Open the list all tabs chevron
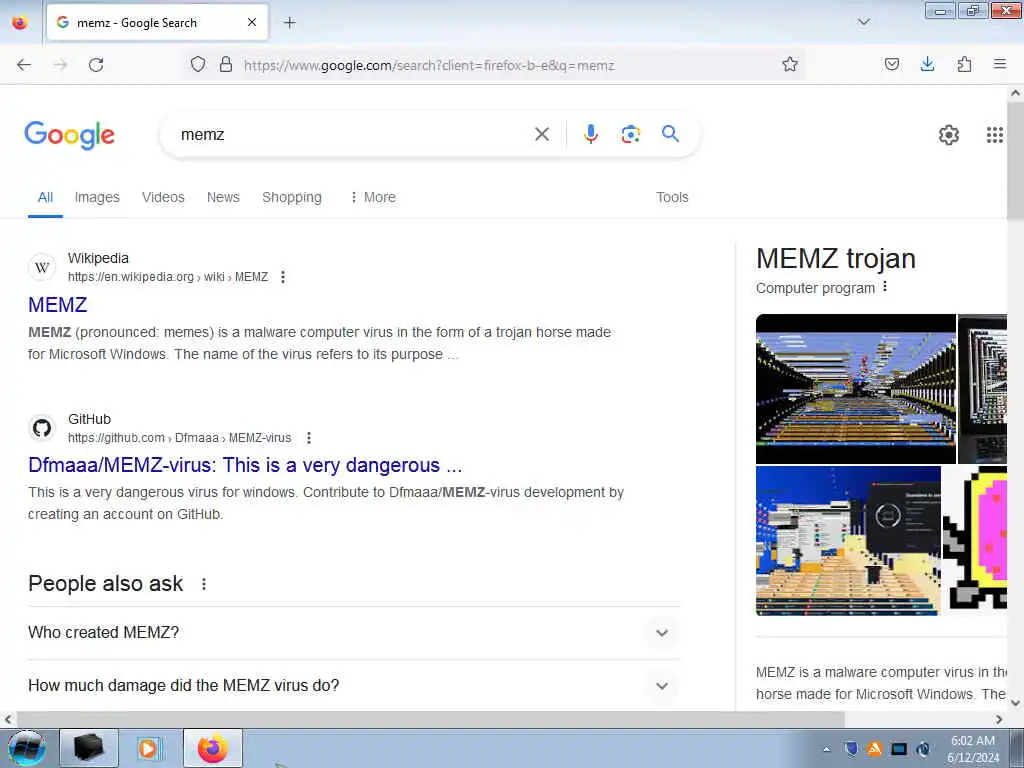1024x768 pixels. [864, 22]
